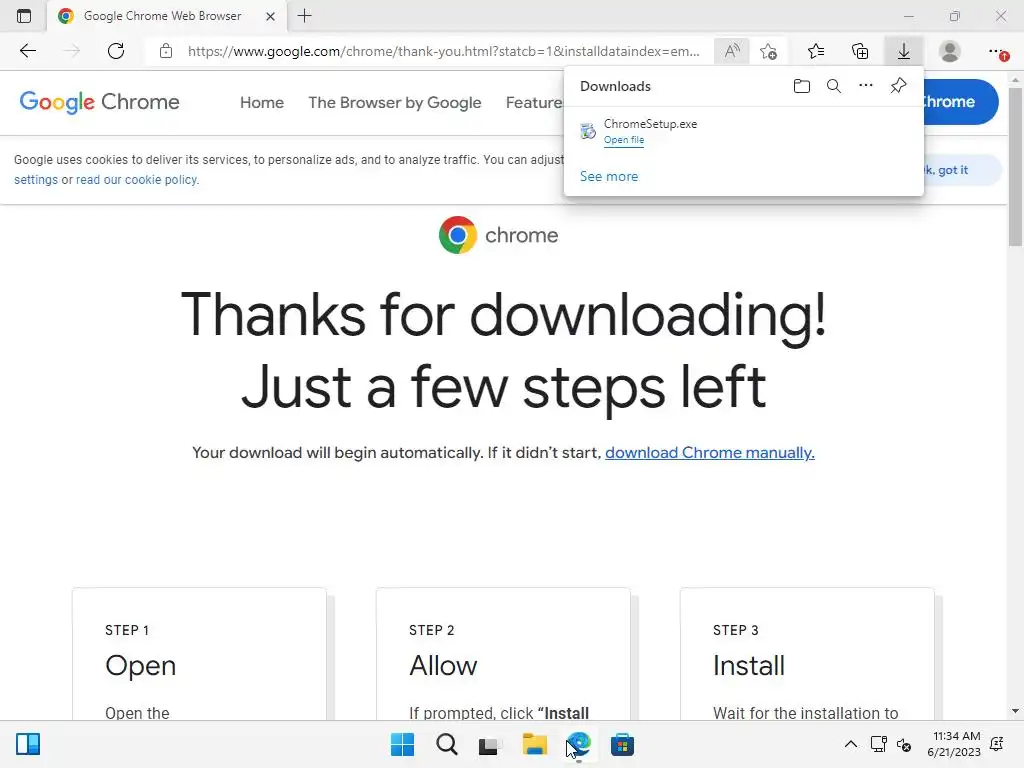
Task: Open a new tab with plus button
Action: 304,16
